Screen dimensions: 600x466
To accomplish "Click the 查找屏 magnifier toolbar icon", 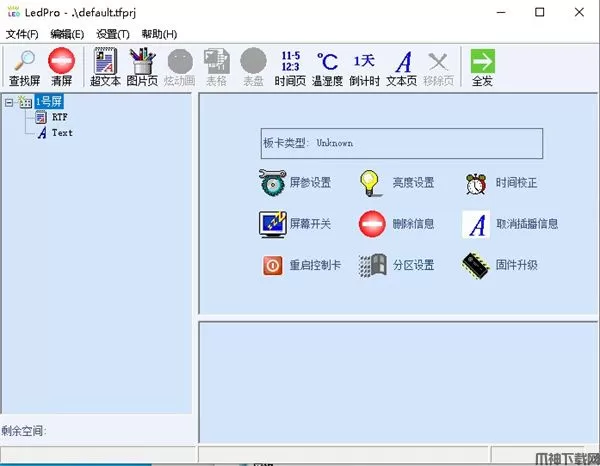I will pos(24,61).
